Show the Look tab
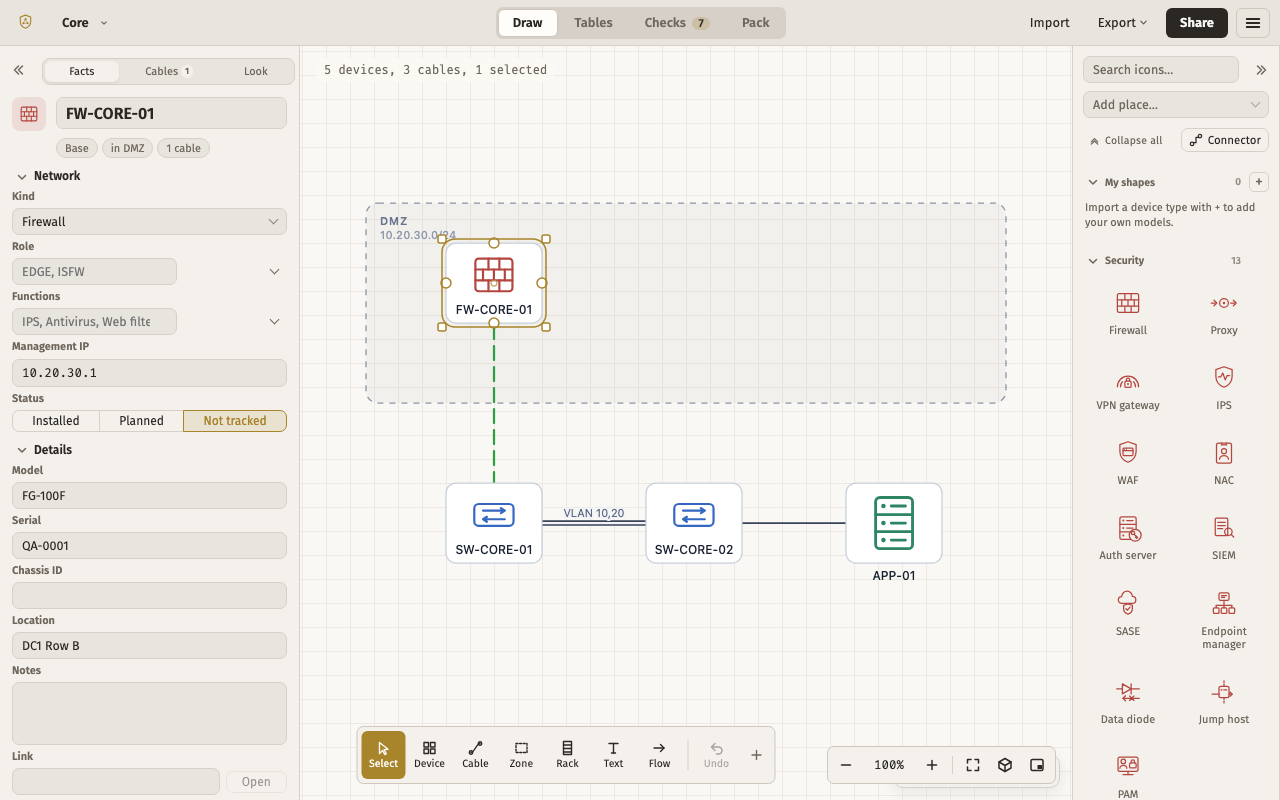 click(256, 71)
